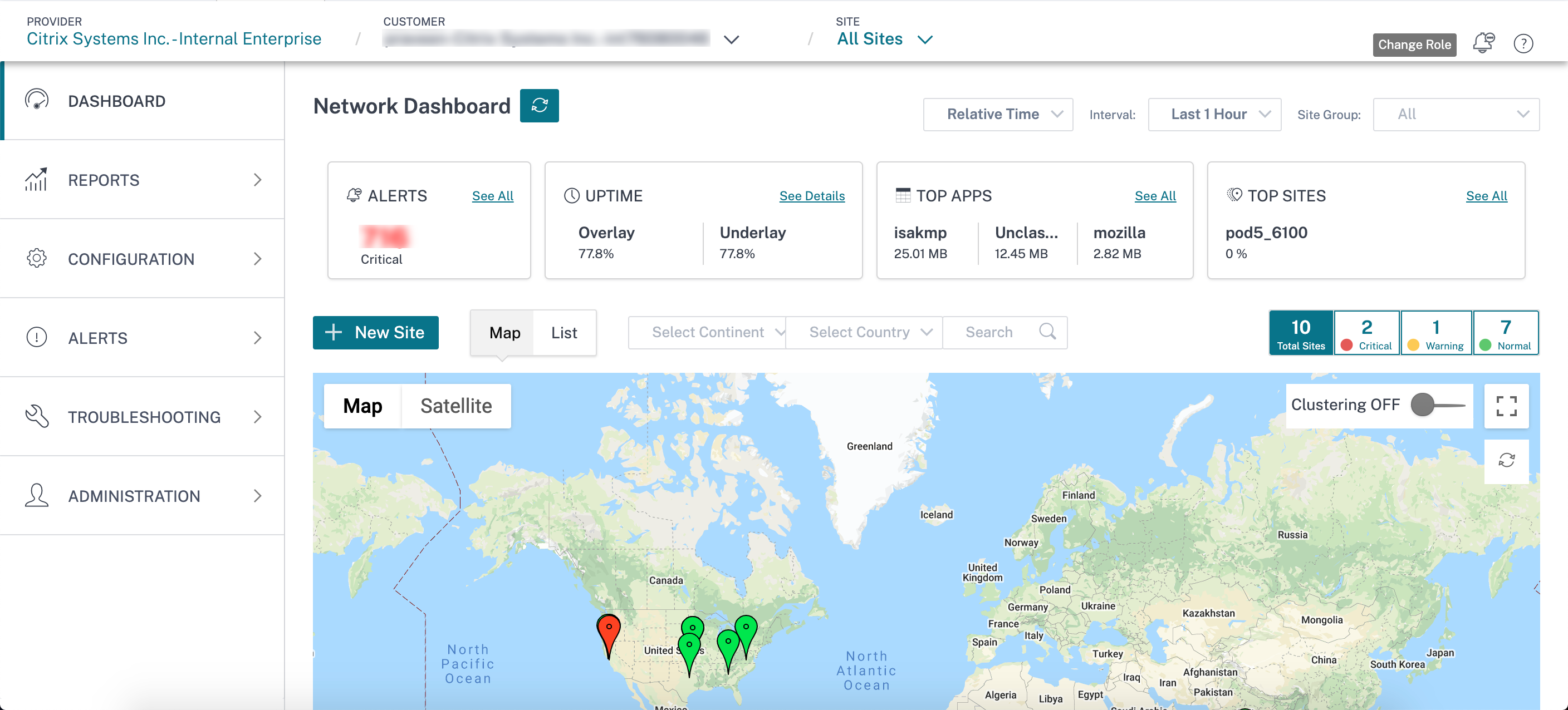Image resolution: width=1568 pixels, height=710 pixels.
Task: Switch to the Map view tab
Action: (x=504, y=333)
